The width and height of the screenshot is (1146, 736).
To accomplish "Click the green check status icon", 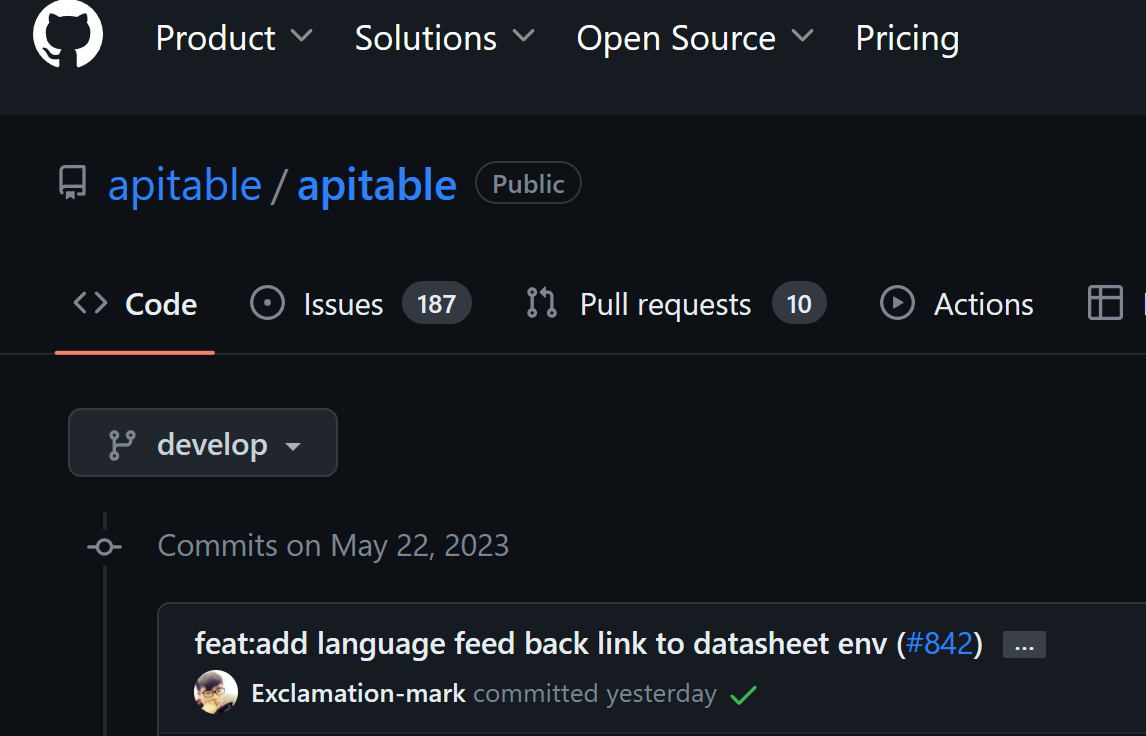I will click(x=743, y=694).
